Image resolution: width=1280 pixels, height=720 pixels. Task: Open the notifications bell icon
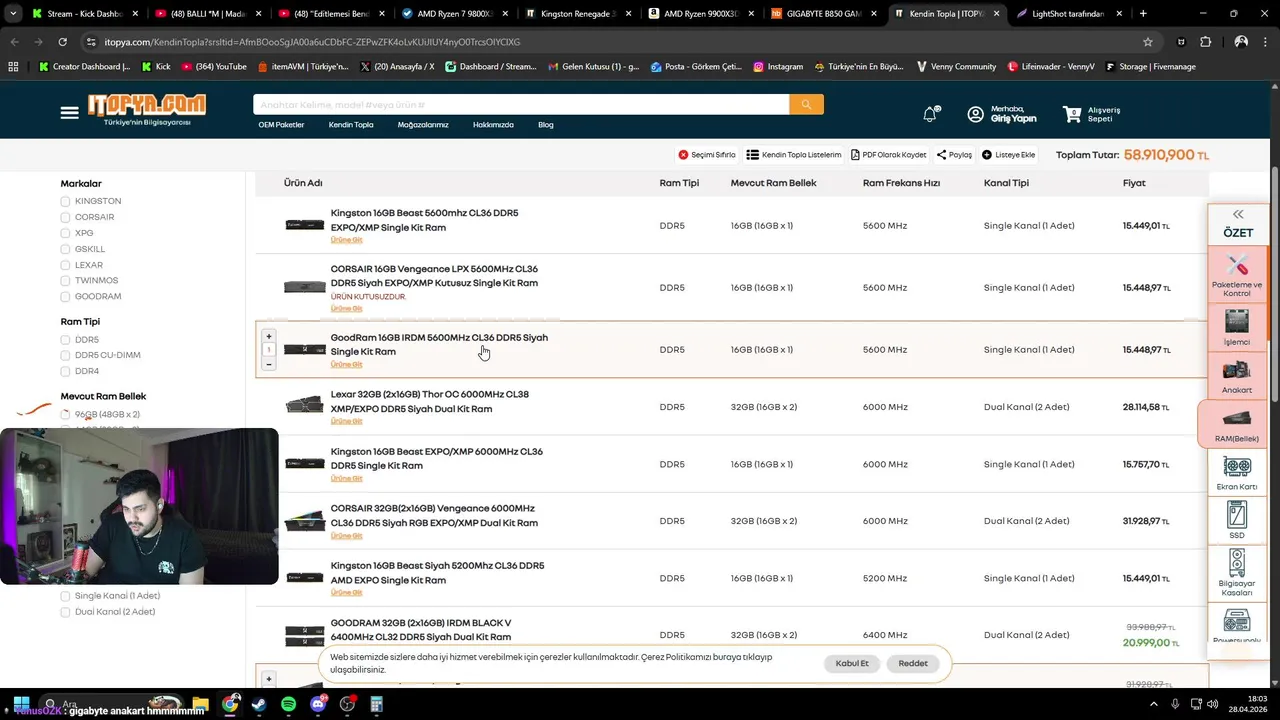(930, 114)
